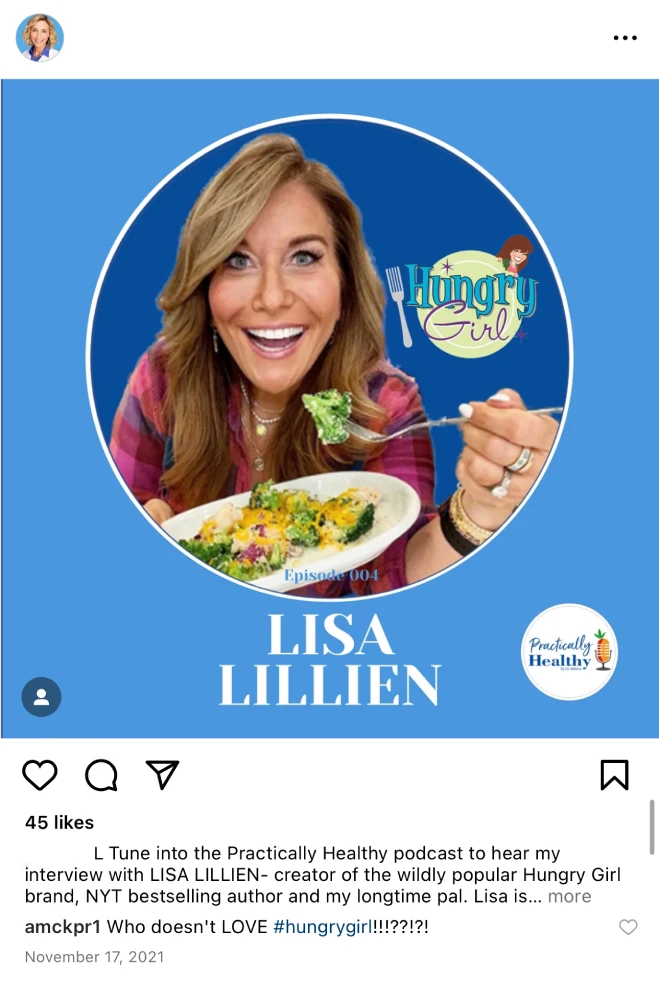Open the amckpr1 commenter profile

point(63,927)
